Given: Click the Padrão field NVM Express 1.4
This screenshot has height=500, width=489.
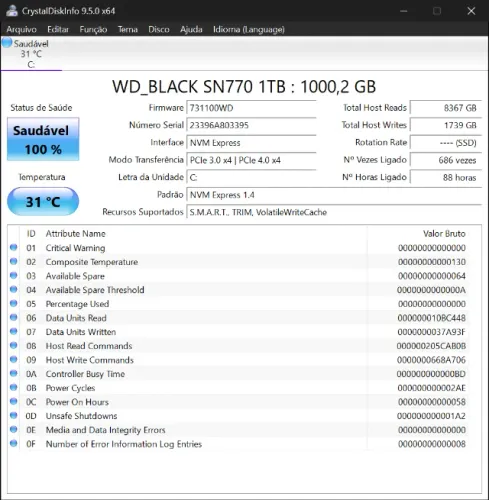Looking at the screenshot, I should (334, 195).
